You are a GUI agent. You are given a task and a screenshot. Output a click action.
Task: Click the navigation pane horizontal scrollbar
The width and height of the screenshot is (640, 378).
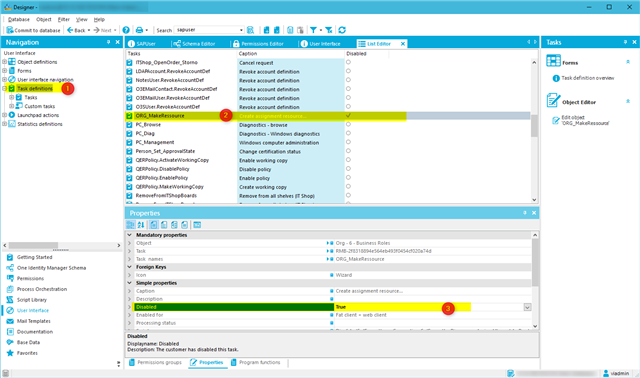[62, 245]
